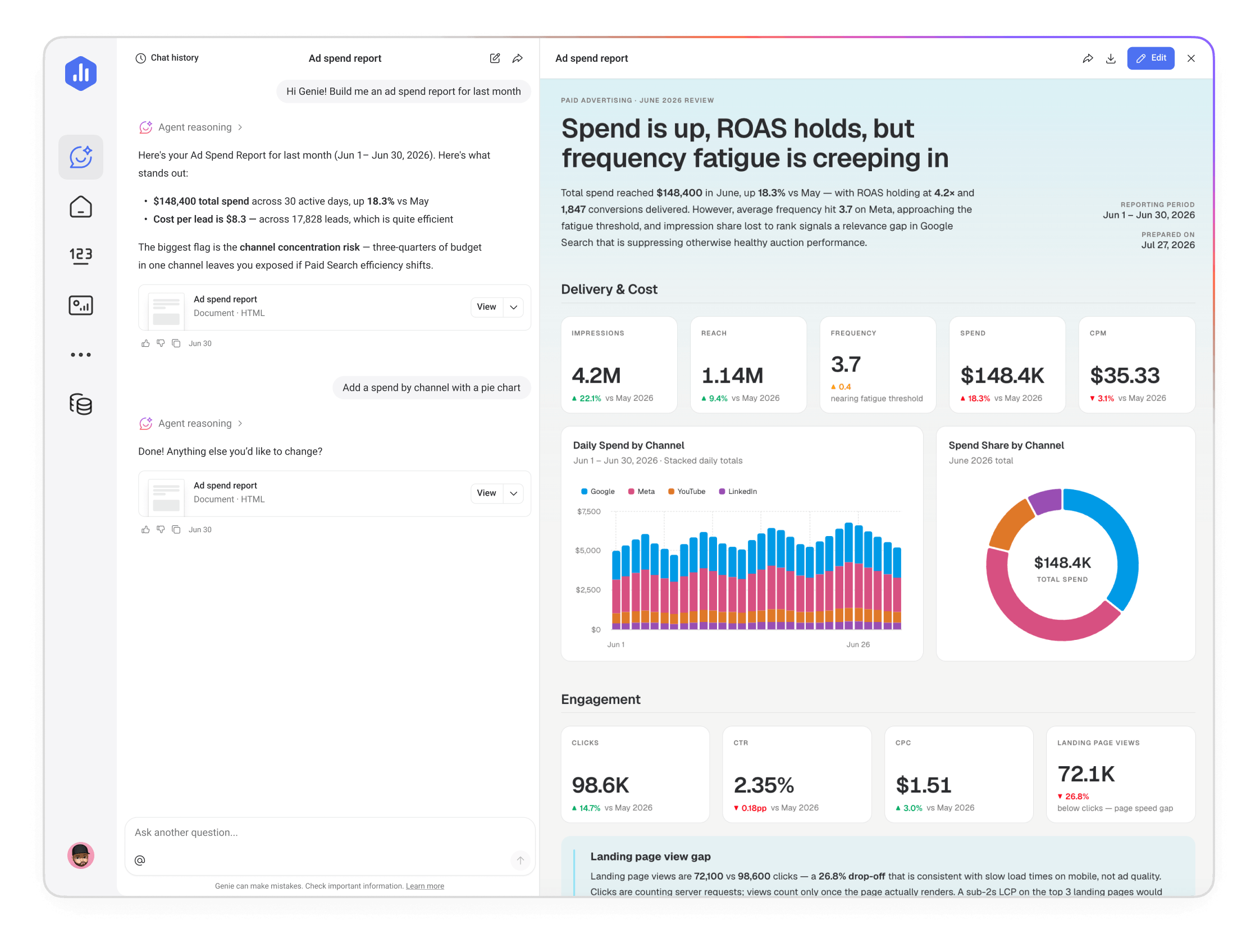Open user profile avatar in sidebar
Screen dimensions: 1260x952
(81, 855)
